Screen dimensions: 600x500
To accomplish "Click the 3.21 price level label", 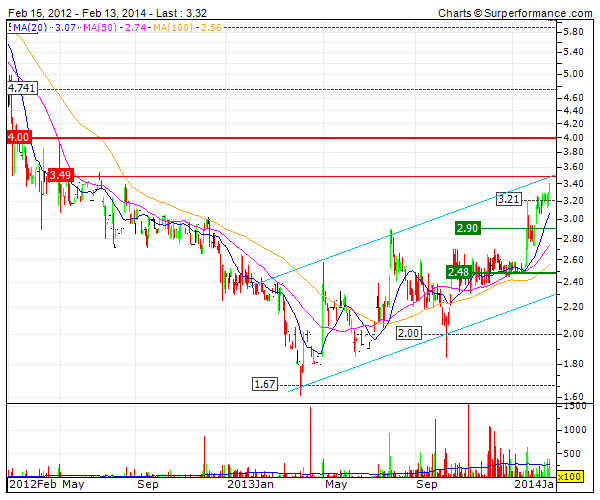I will (x=510, y=199).
